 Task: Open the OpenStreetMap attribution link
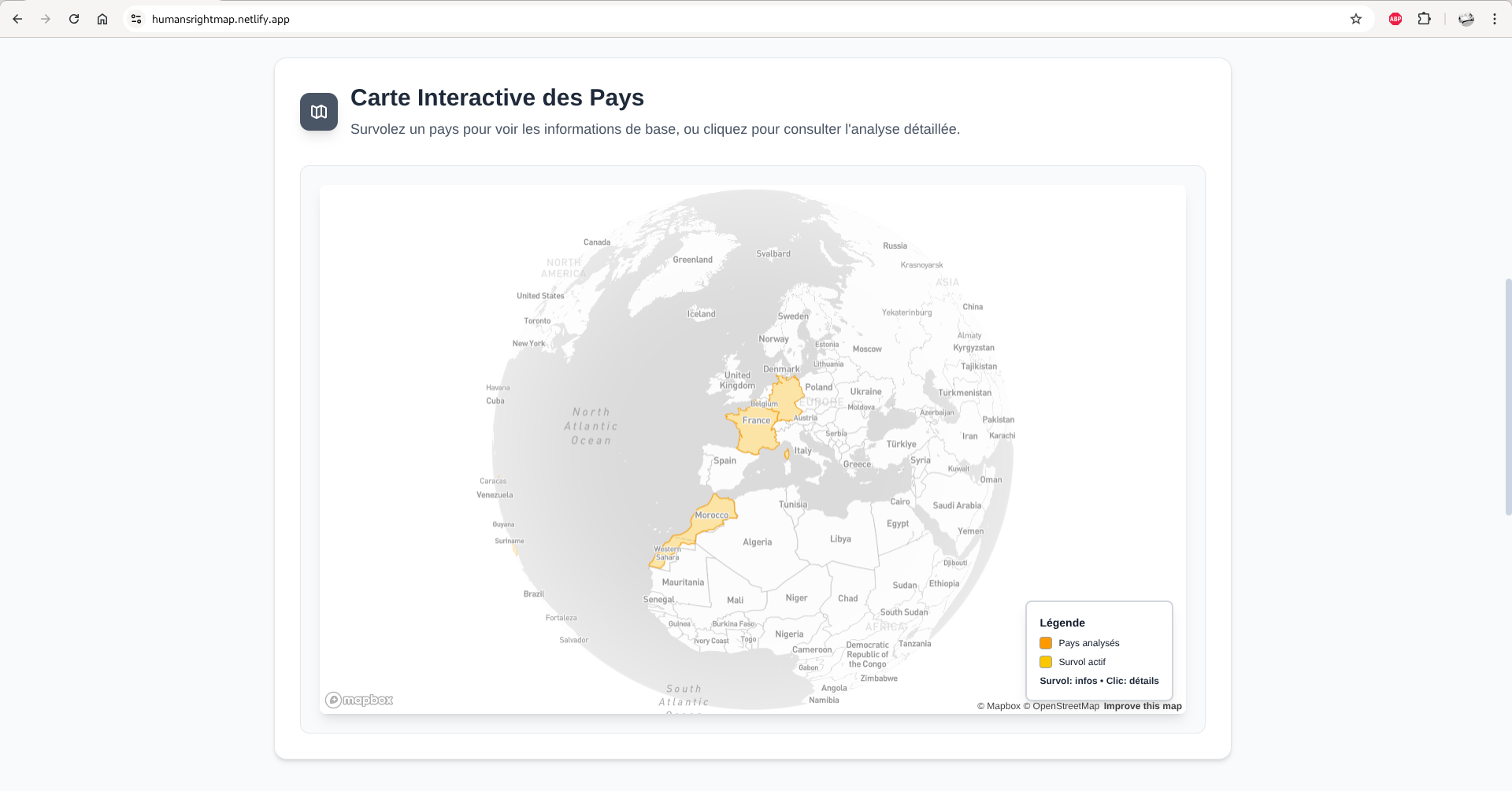point(1062,706)
